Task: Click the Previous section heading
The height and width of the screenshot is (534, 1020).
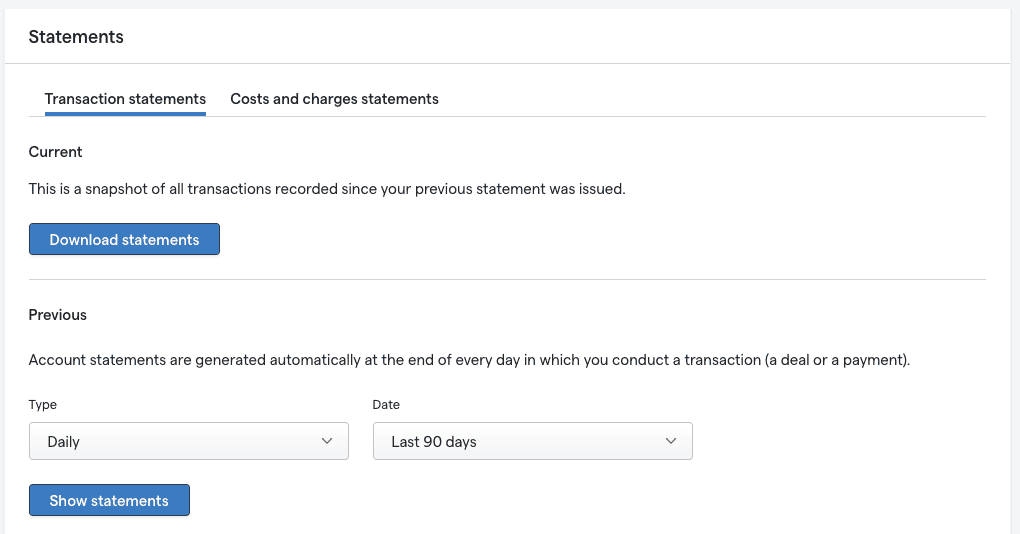Action: pos(57,315)
